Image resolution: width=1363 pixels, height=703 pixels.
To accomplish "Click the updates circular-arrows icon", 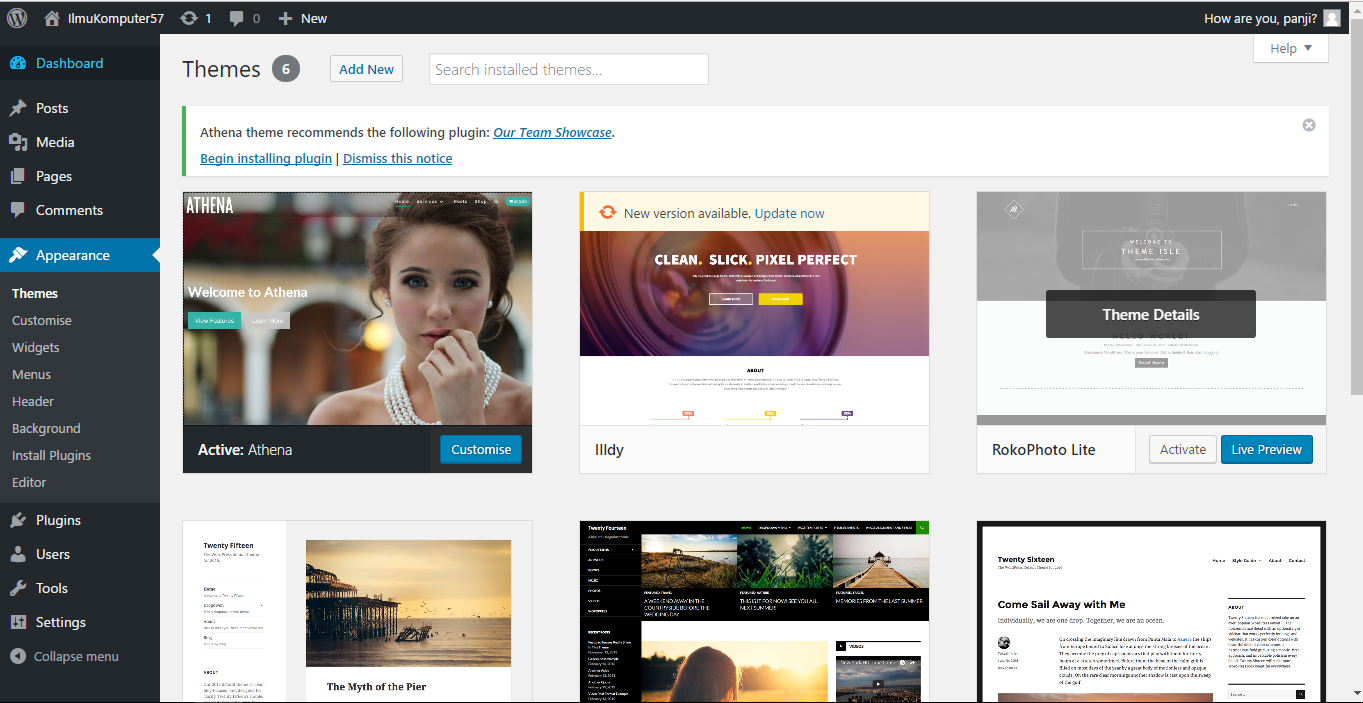I will pos(188,18).
